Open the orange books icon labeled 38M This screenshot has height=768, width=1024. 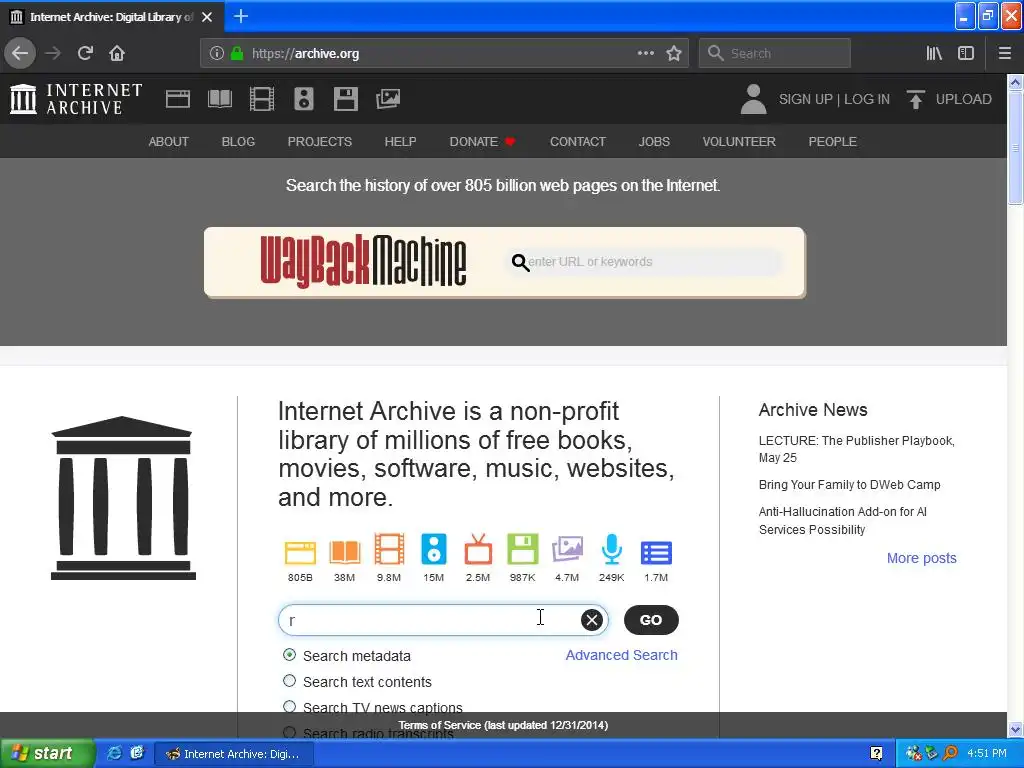pyautogui.click(x=345, y=552)
